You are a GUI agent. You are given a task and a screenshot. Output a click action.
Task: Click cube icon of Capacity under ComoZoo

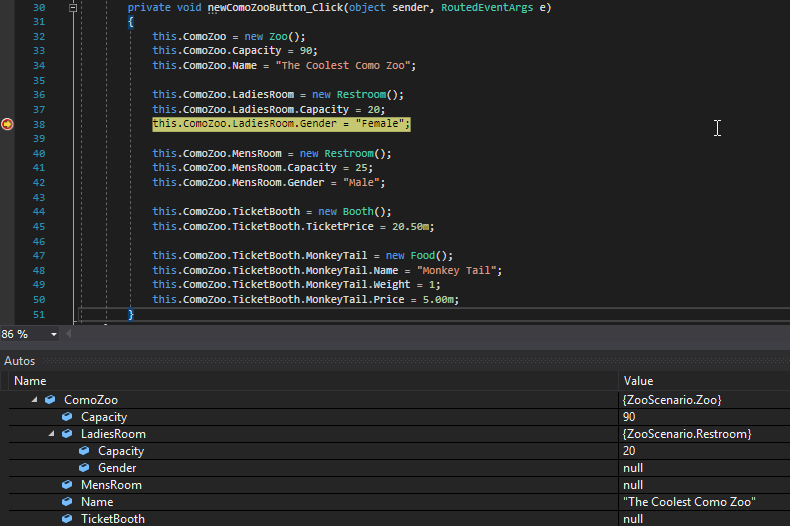67,417
